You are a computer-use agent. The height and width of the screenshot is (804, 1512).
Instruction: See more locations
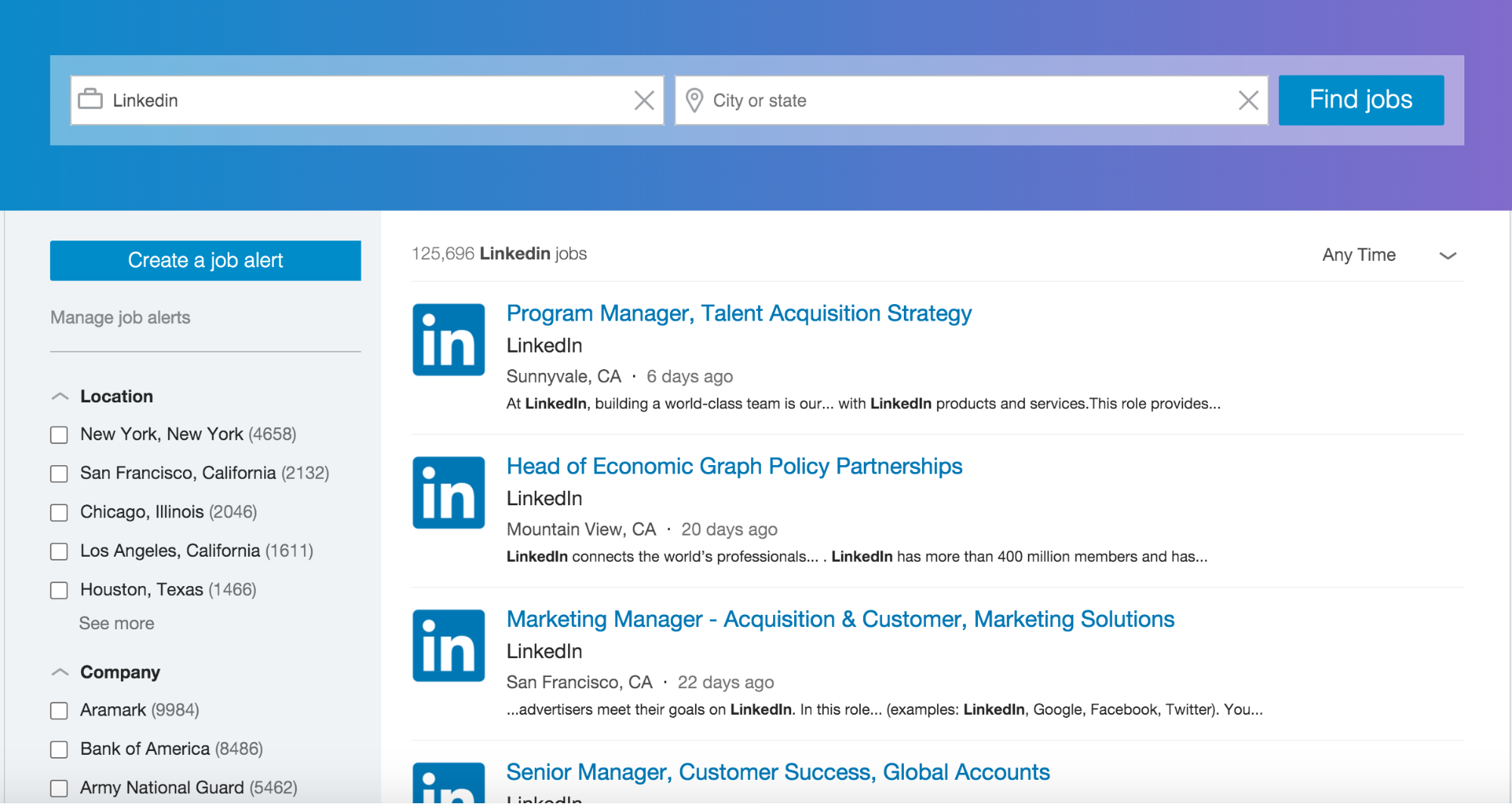116,623
